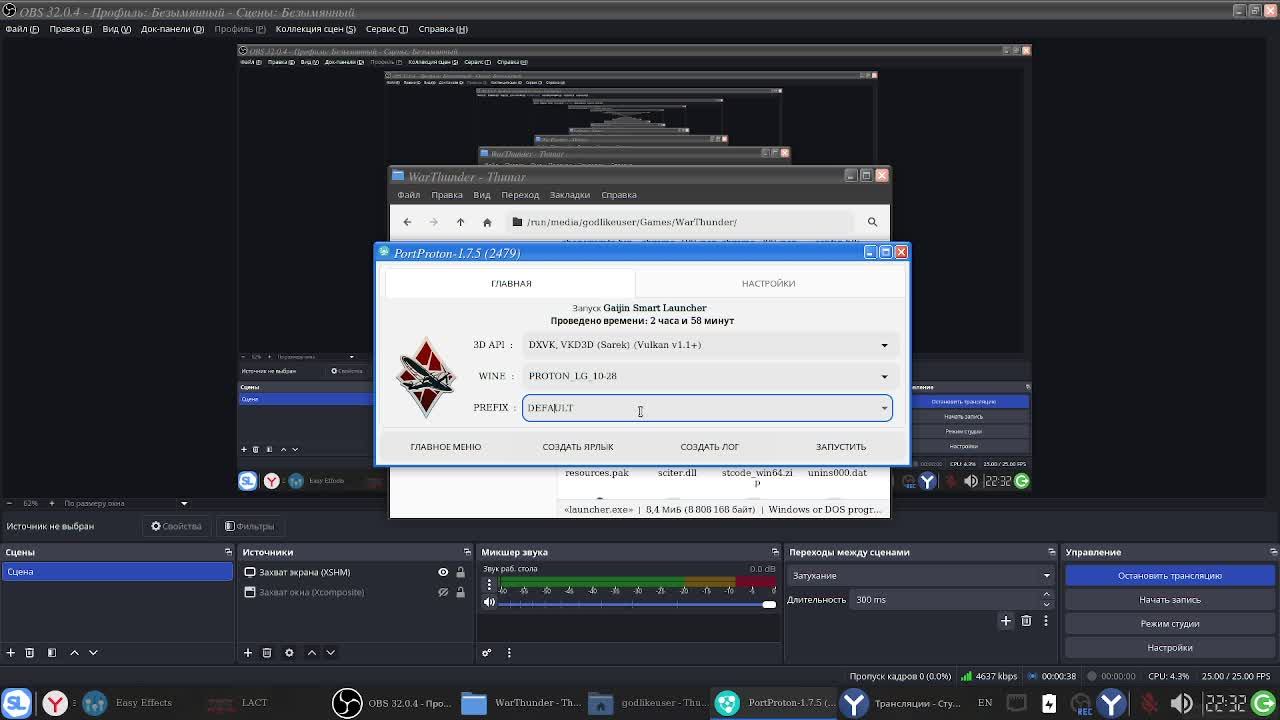The height and width of the screenshot is (720, 1280).
Task: Open the SL app launcher icon in taskbar
Action: tap(15, 703)
